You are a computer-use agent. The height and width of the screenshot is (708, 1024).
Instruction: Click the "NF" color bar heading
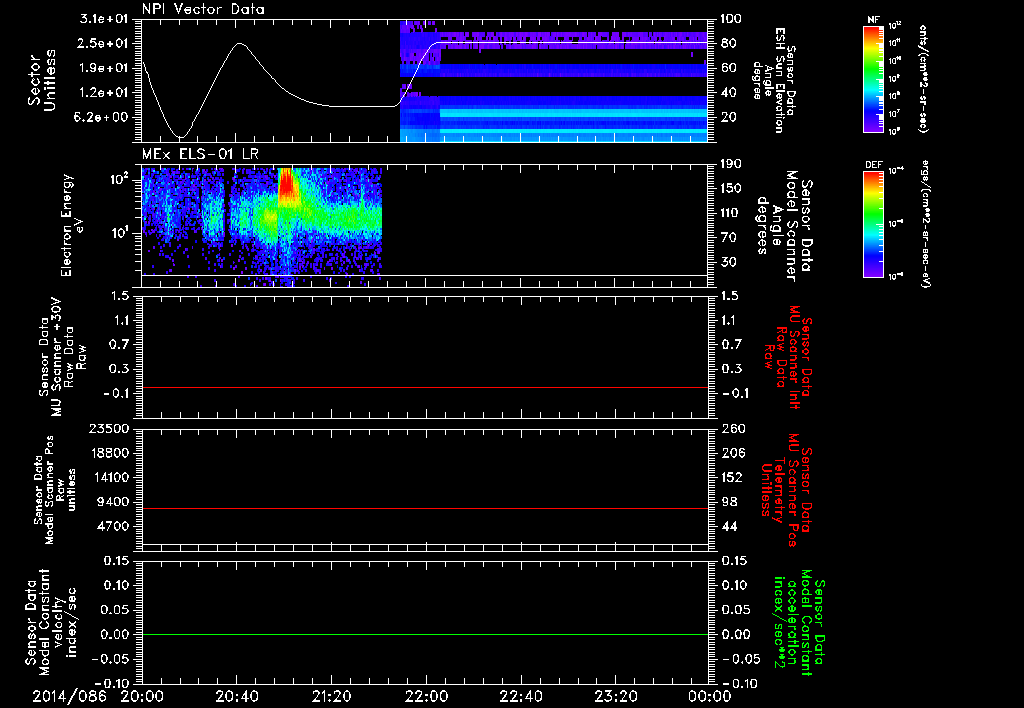click(873, 20)
